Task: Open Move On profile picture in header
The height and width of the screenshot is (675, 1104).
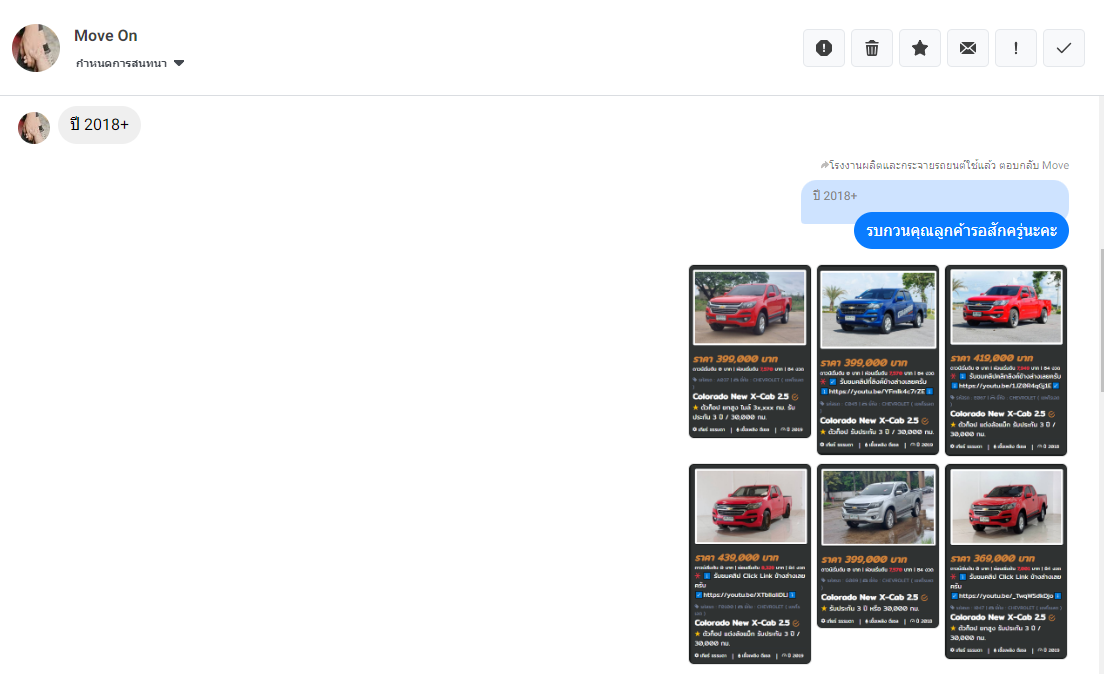Action: 36,48
